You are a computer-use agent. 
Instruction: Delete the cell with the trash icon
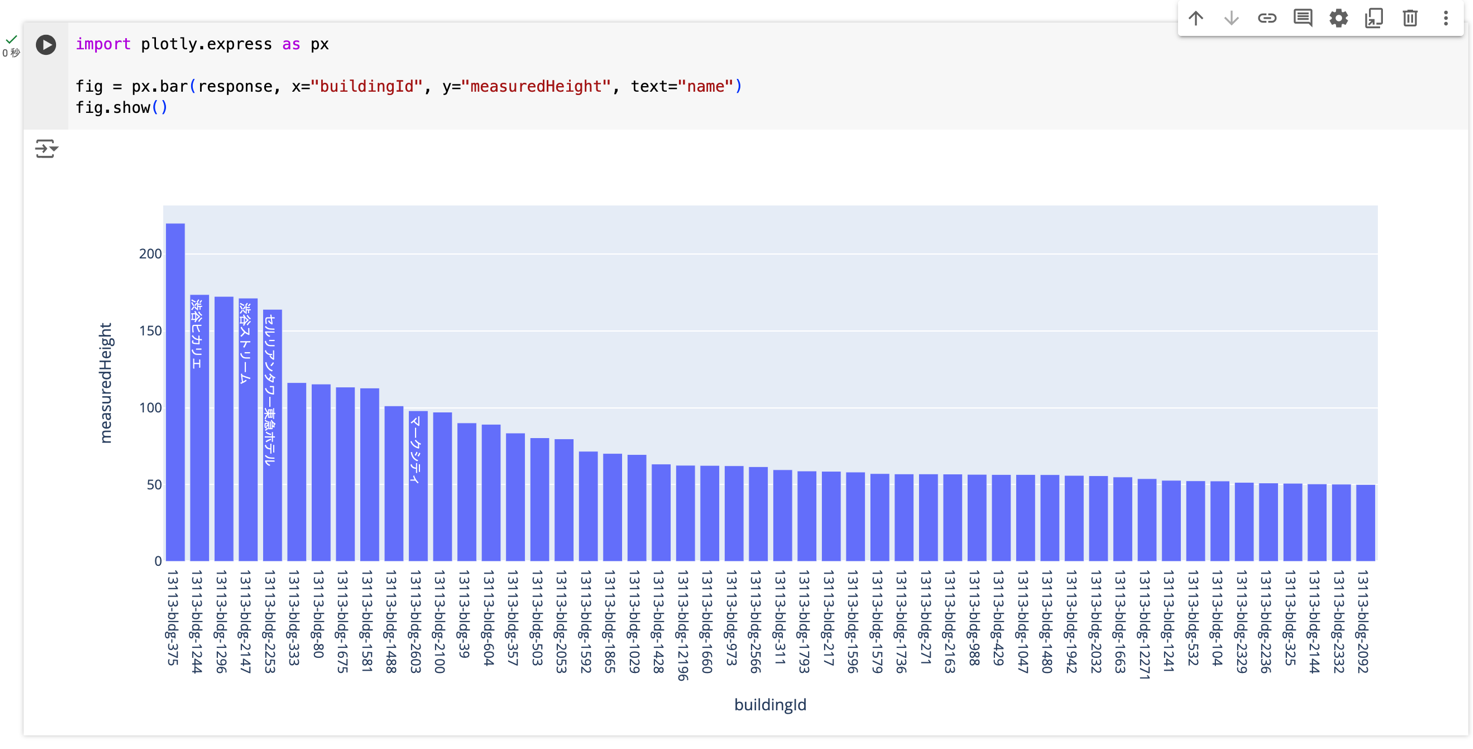tap(1410, 18)
